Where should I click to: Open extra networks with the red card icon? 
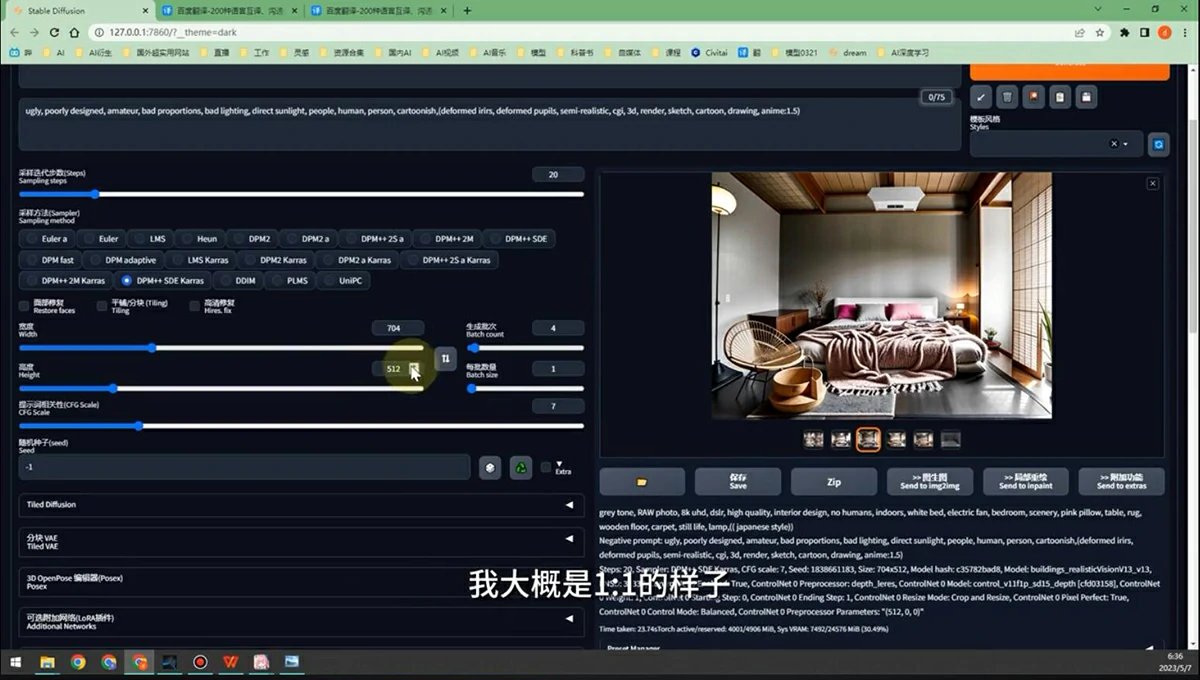(1034, 97)
